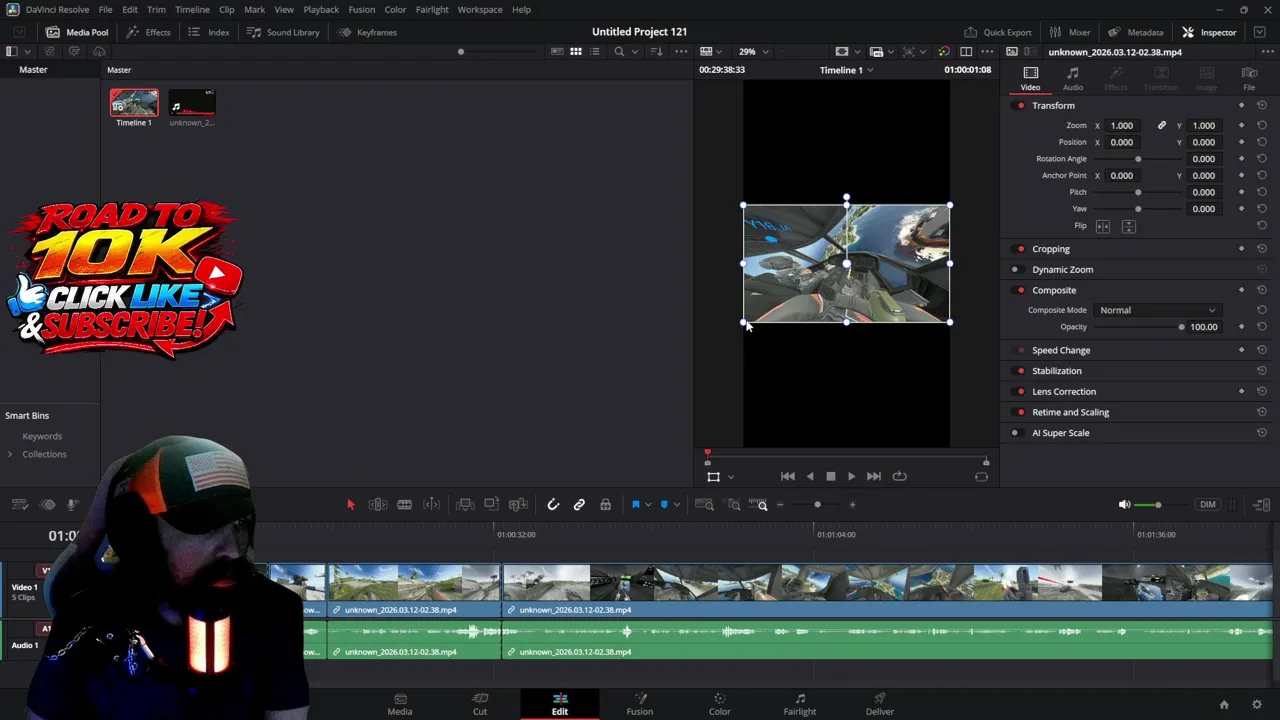
Task: Expand the Cropping section
Action: pyautogui.click(x=1051, y=249)
